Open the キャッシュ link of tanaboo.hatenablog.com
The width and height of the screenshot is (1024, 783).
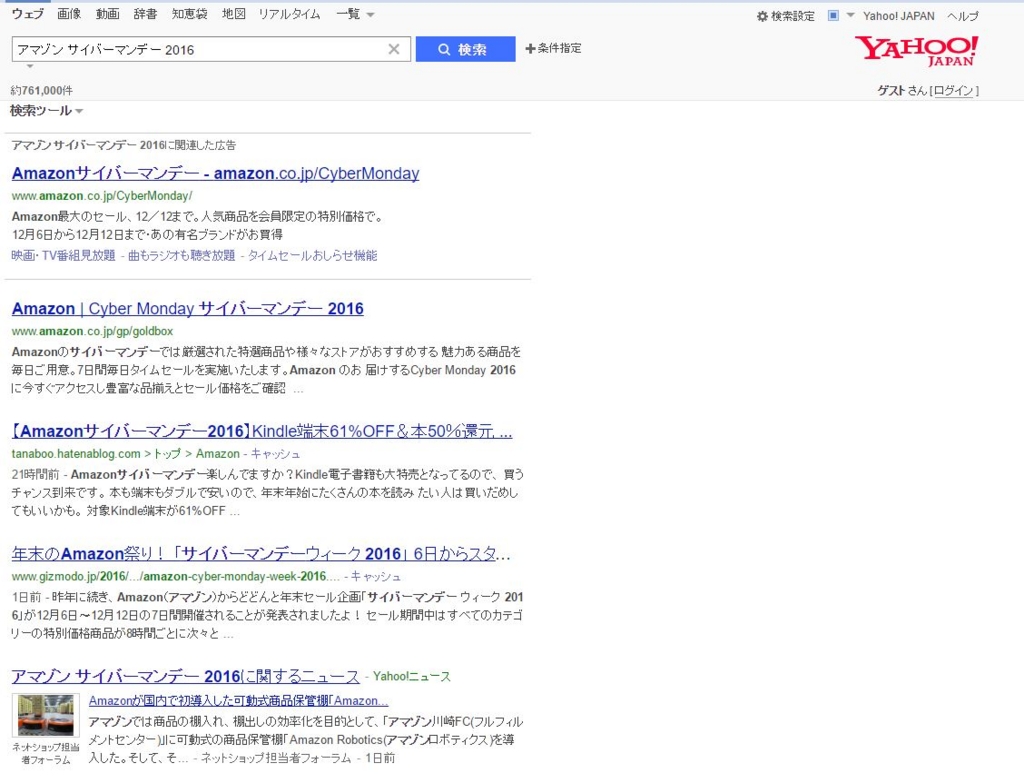[x=275, y=453]
